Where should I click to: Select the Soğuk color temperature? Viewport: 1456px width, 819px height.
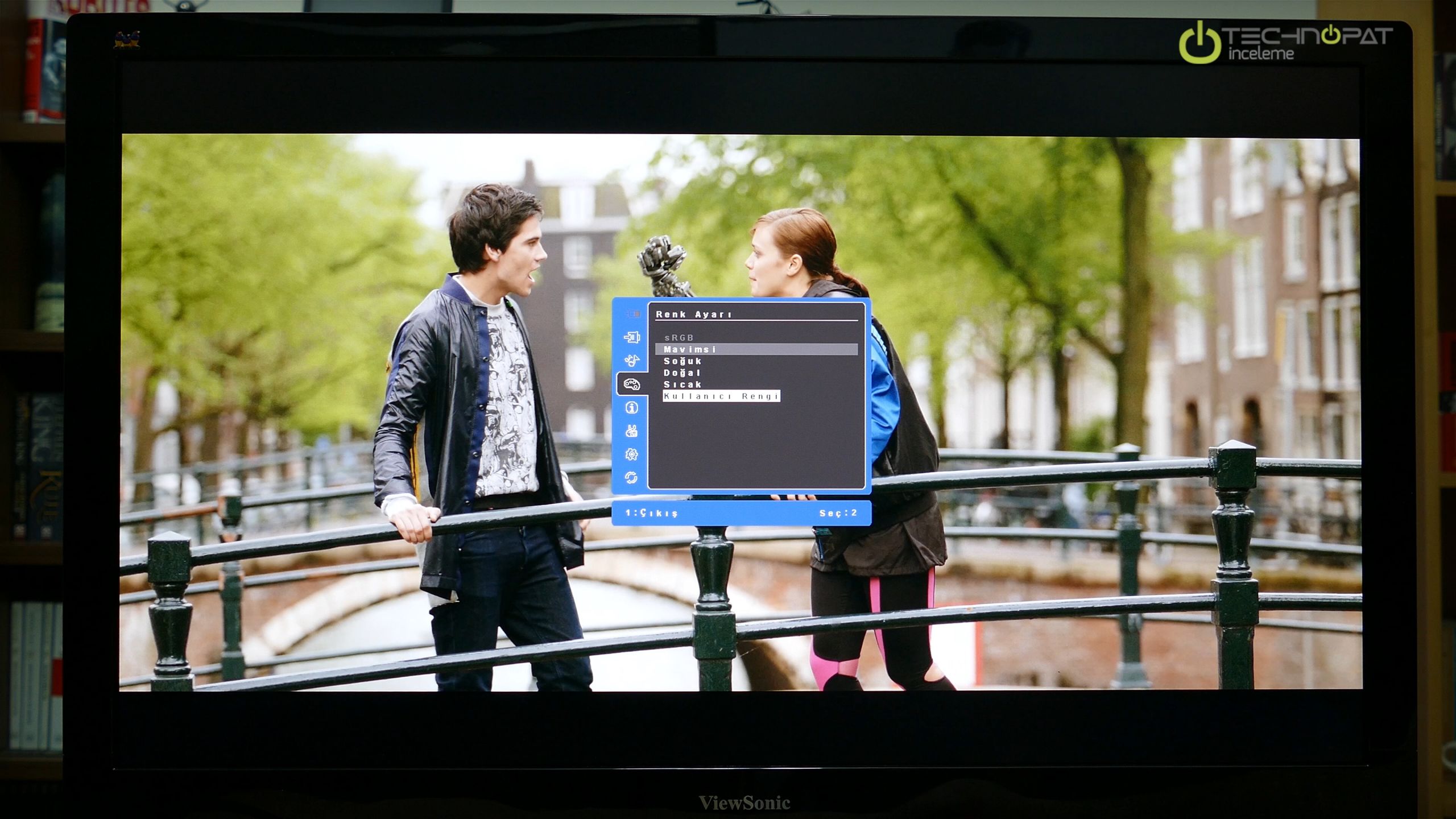click(x=682, y=361)
